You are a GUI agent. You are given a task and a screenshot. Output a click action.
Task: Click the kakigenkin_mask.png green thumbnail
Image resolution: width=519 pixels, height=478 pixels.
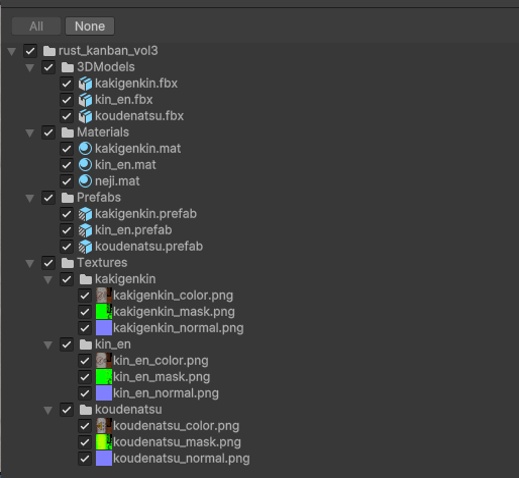pos(104,312)
